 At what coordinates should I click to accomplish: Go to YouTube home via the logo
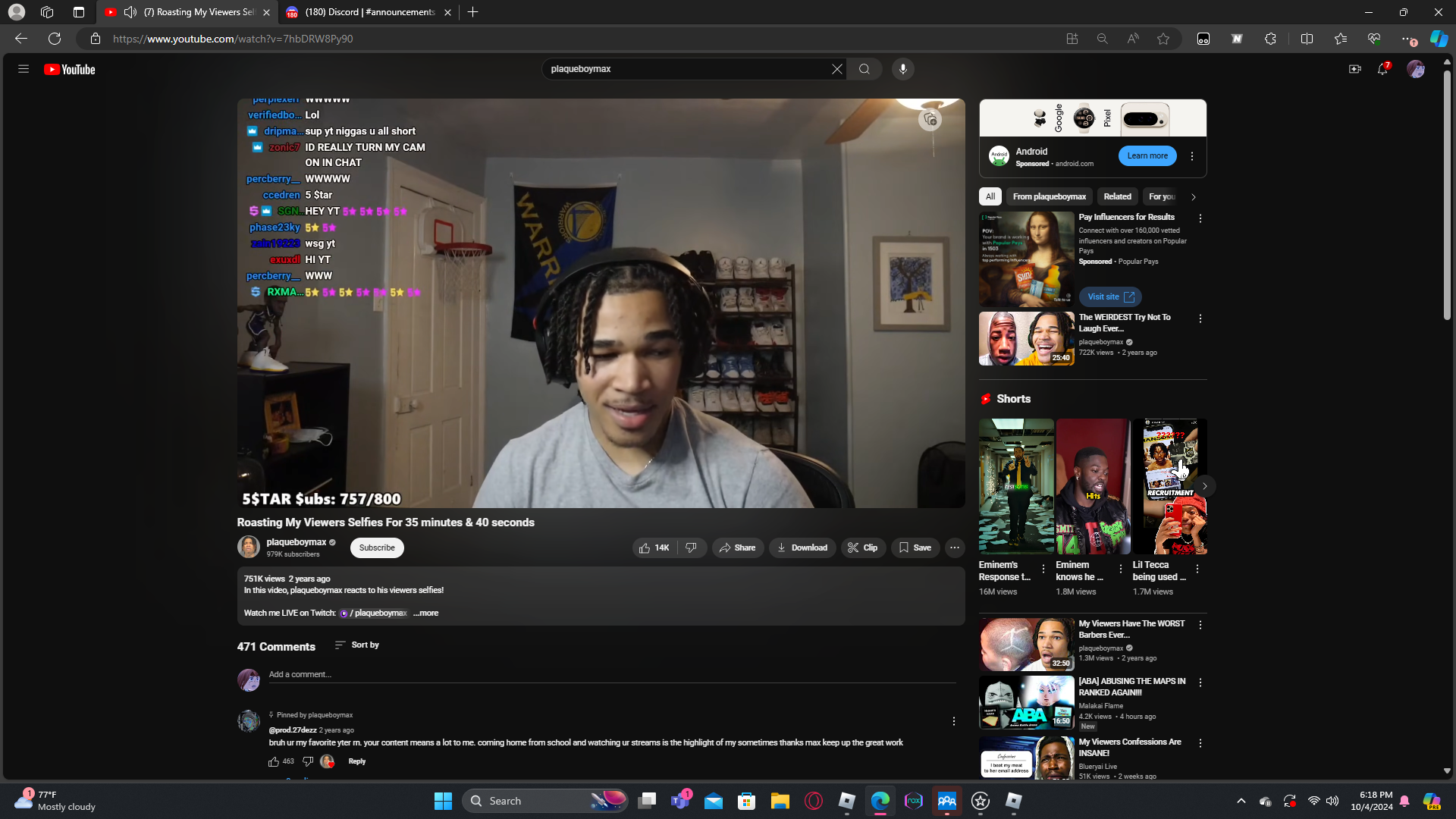[x=70, y=69]
